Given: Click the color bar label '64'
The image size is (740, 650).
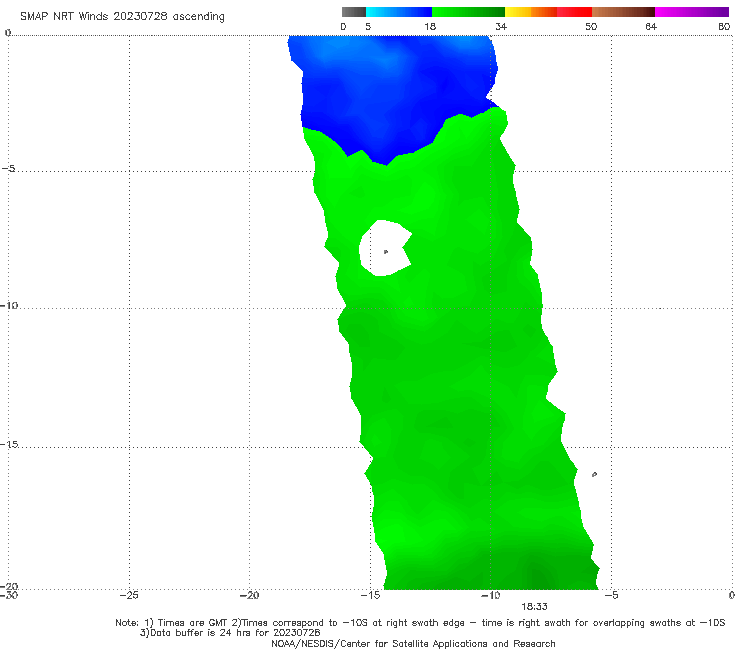Looking at the screenshot, I should pyautogui.click(x=651, y=26).
